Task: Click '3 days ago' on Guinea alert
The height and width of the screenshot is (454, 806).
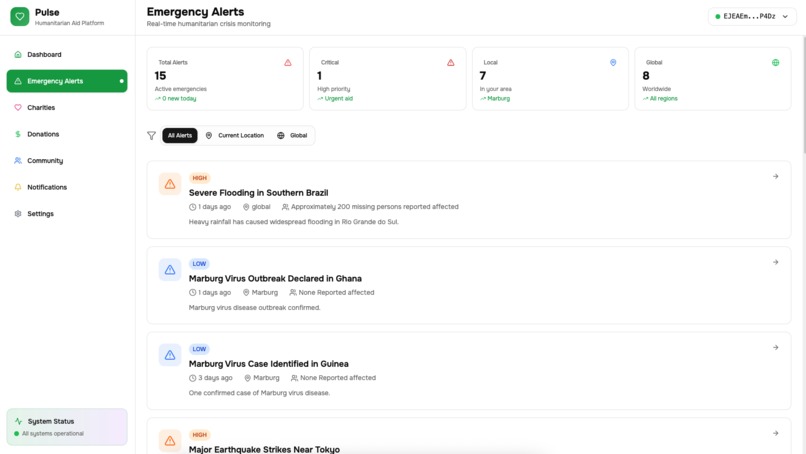Action: coord(215,378)
